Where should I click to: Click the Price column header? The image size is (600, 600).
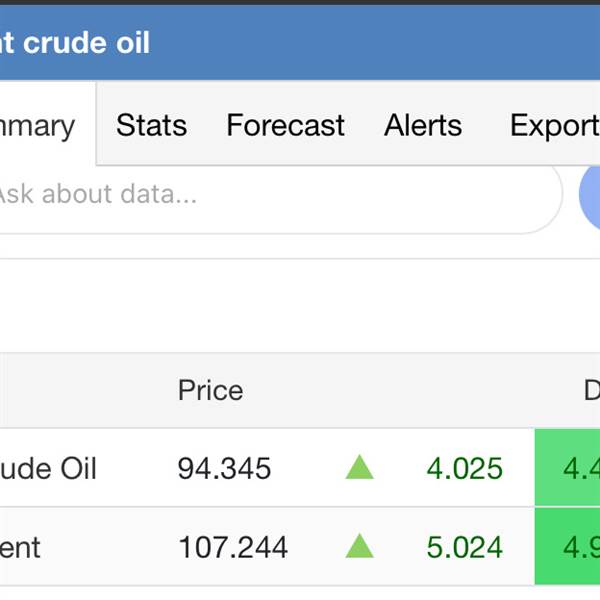pyautogui.click(x=210, y=390)
